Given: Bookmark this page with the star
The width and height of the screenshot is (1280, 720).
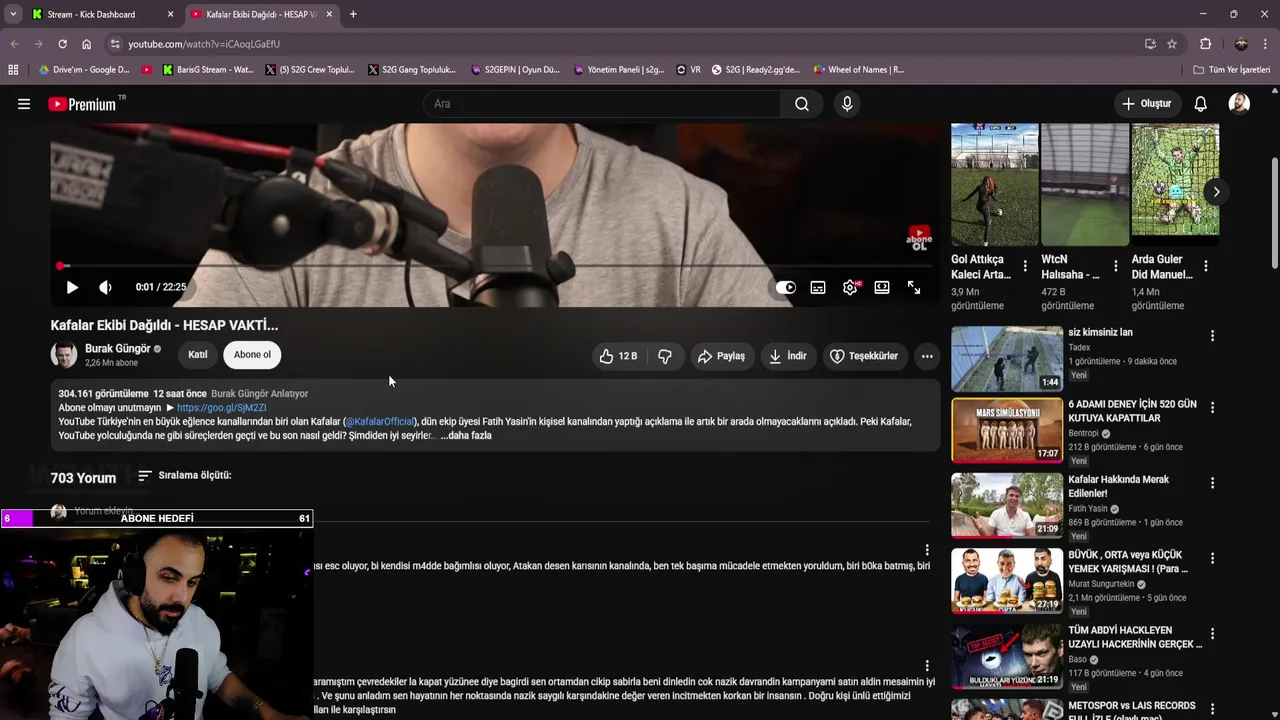Looking at the screenshot, I should point(1172,44).
